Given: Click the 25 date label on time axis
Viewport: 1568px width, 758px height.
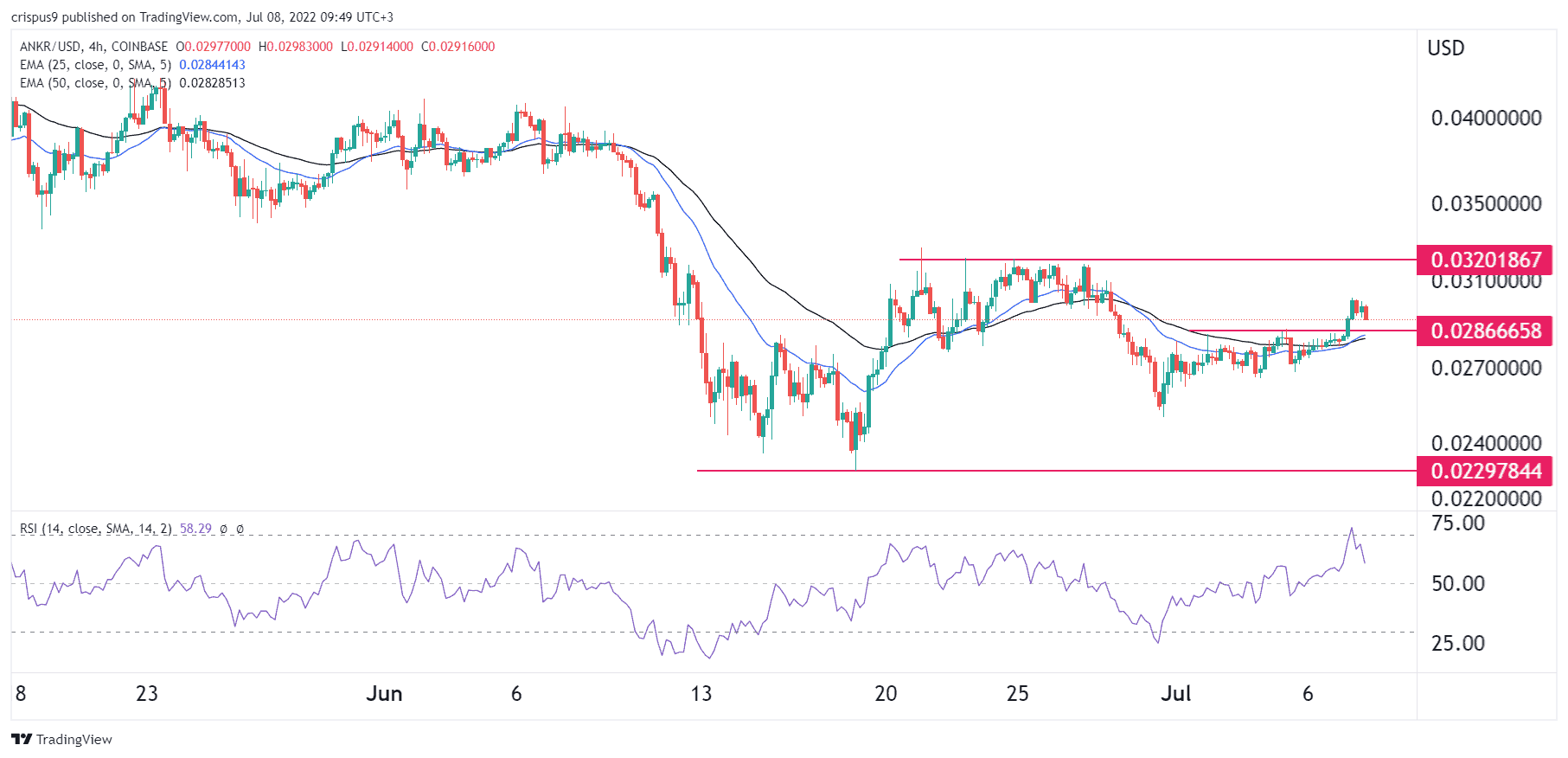Looking at the screenshot, I should point(1018,694).
